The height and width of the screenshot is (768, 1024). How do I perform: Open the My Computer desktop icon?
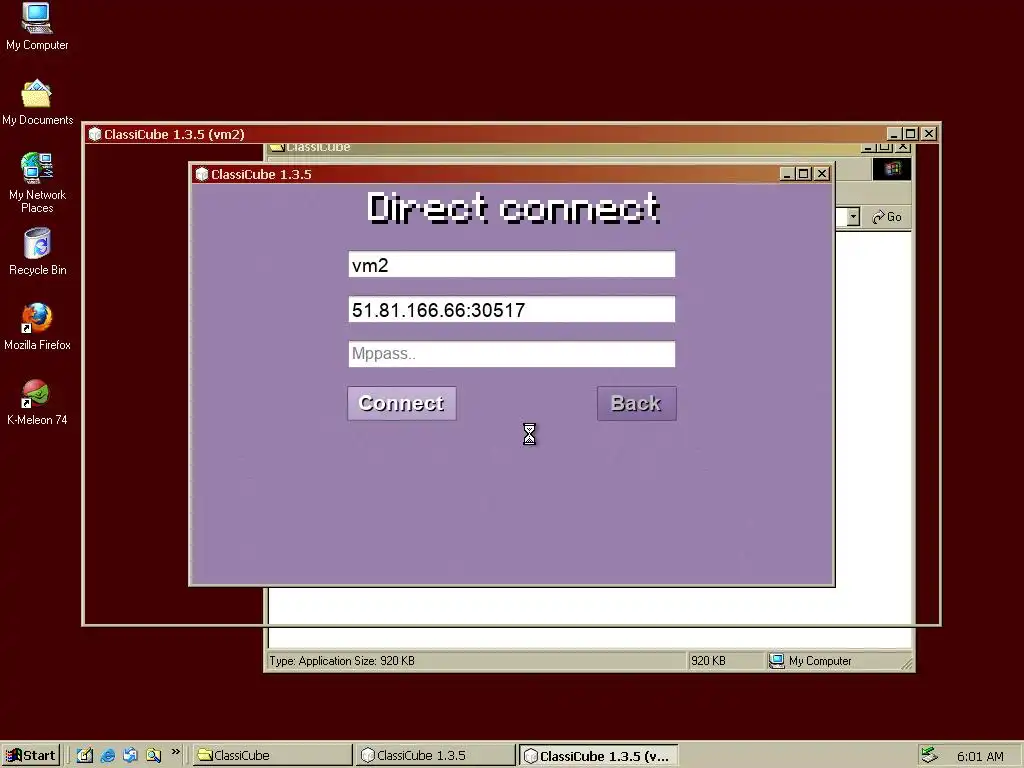click(37, 27)
